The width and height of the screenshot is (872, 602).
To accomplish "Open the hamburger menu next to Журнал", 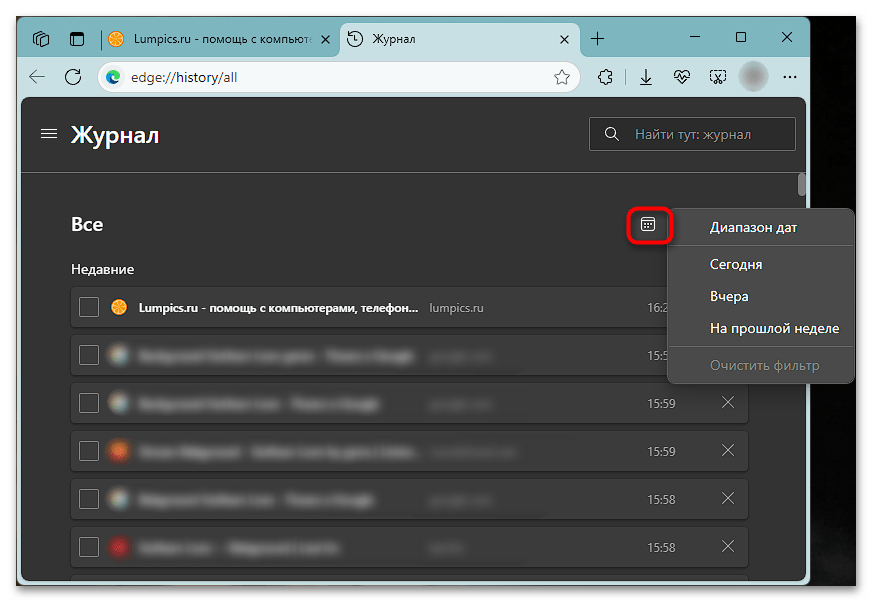I will (x=48, y=134).
